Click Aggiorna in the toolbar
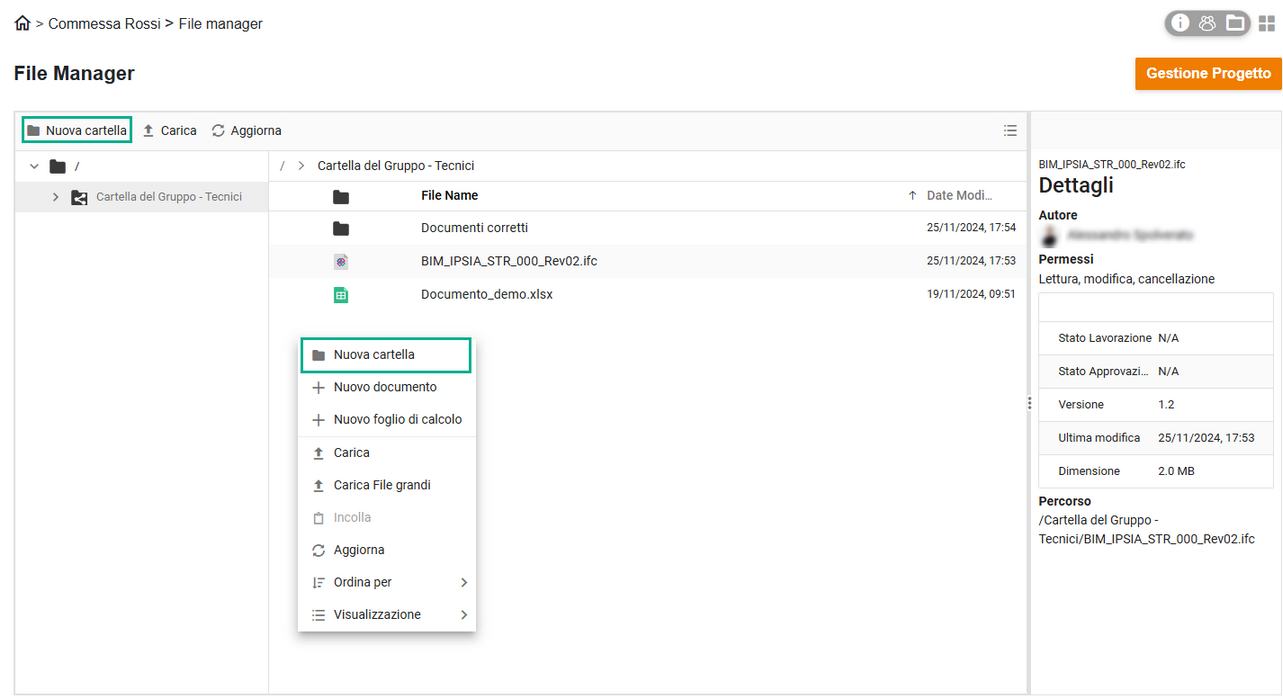 coord(246,131)
